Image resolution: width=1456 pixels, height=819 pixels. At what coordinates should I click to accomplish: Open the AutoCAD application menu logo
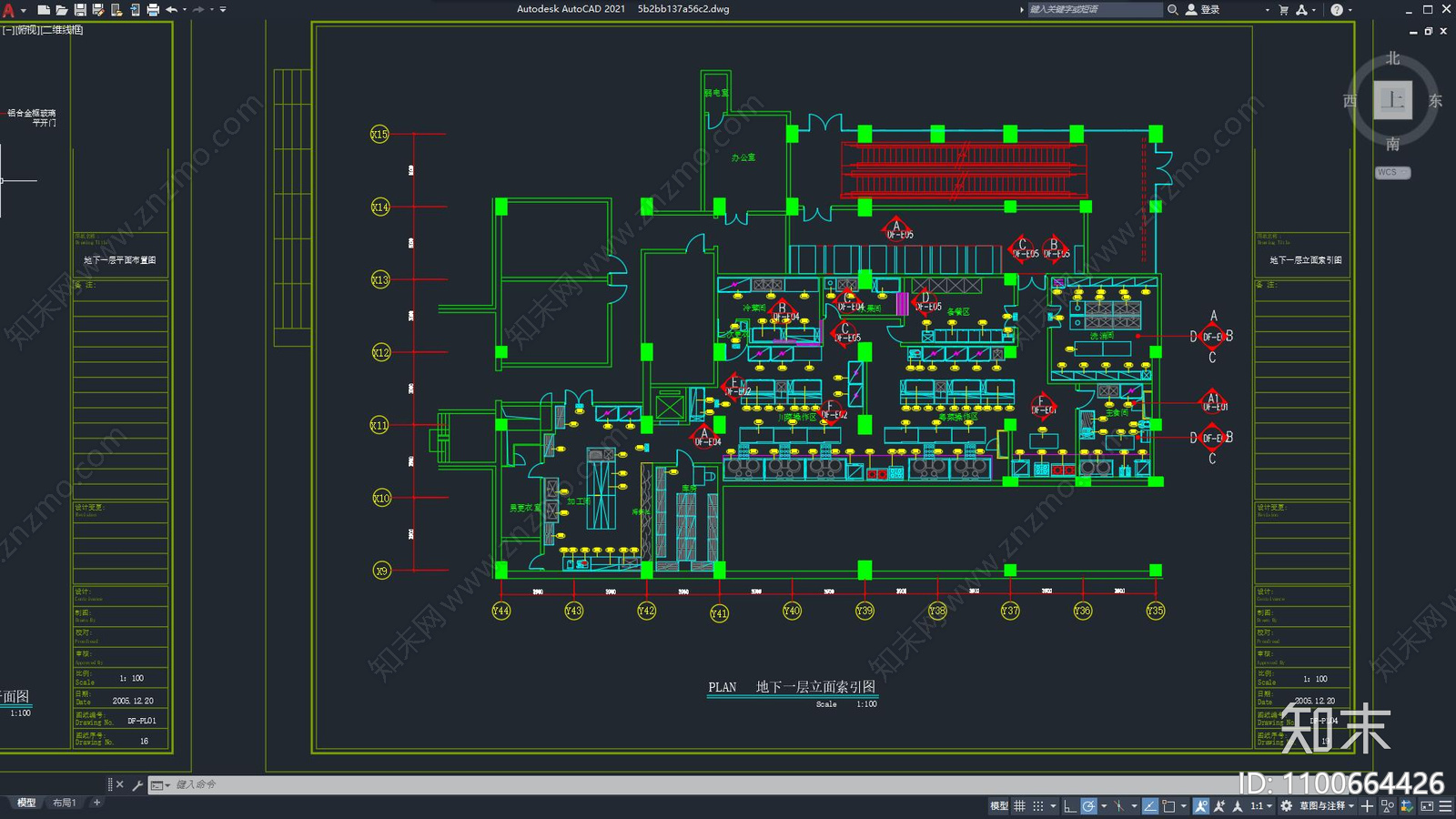click(x=9, y=10)
